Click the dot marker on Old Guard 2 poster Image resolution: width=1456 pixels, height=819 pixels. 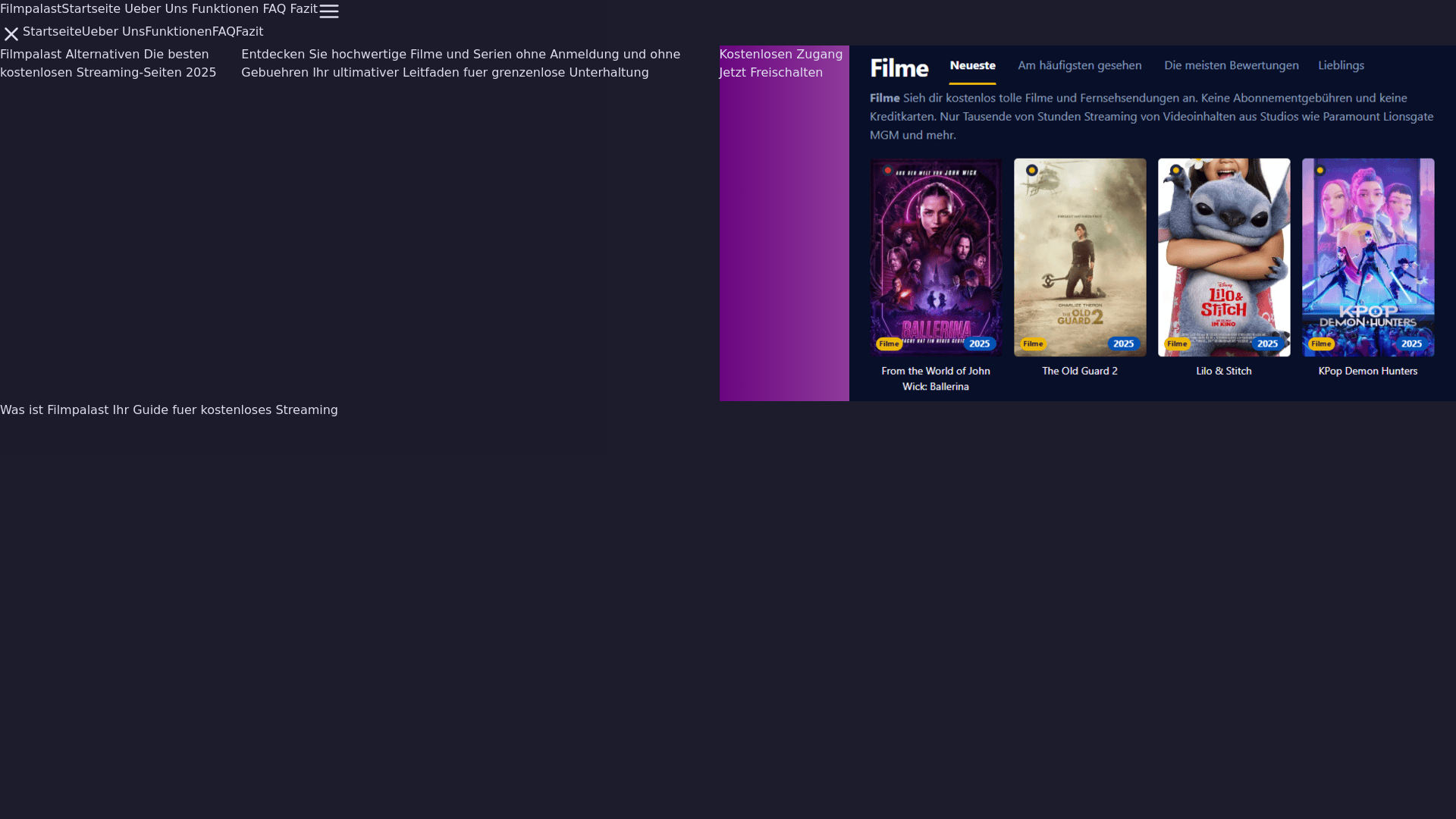click(1032, 171)
